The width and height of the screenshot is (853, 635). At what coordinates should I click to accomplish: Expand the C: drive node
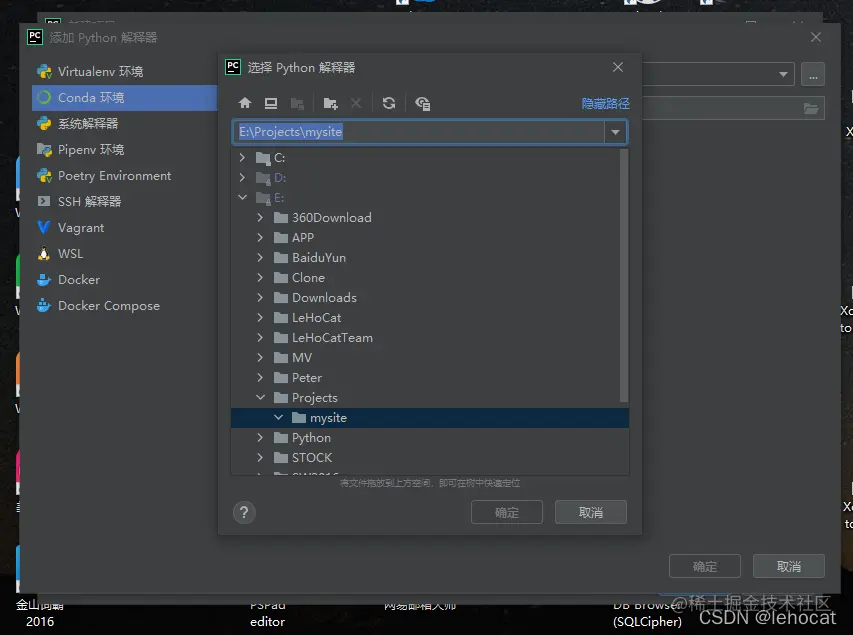tap(242, 158)
